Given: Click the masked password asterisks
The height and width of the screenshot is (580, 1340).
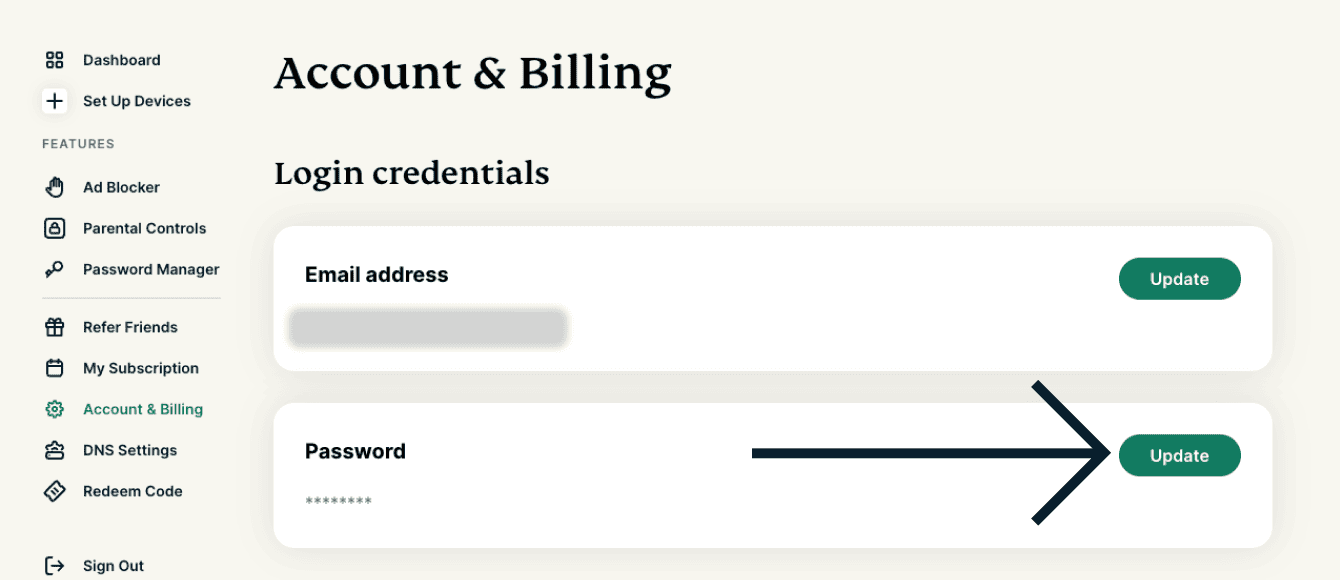Looking at the screenshot, I should (338, 501).
